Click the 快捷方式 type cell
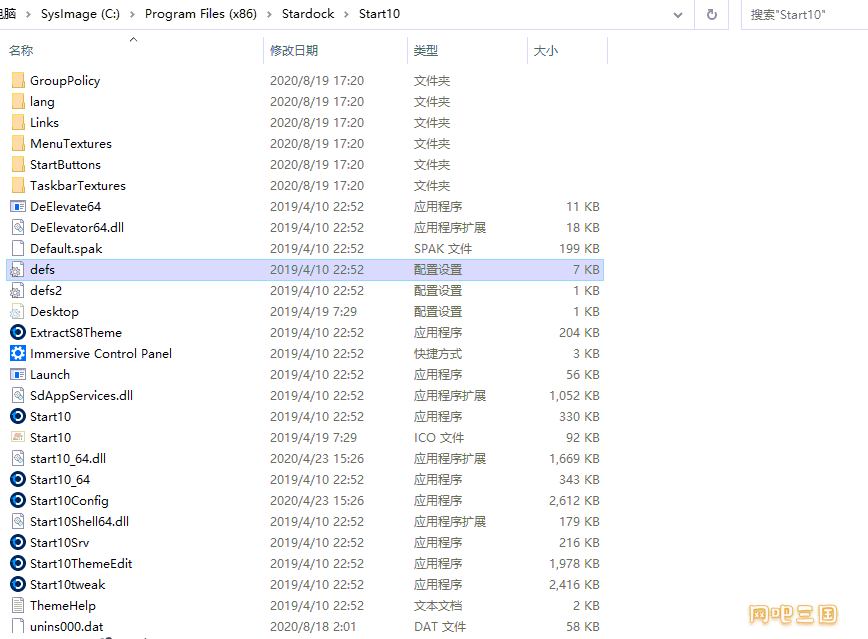 437,353
